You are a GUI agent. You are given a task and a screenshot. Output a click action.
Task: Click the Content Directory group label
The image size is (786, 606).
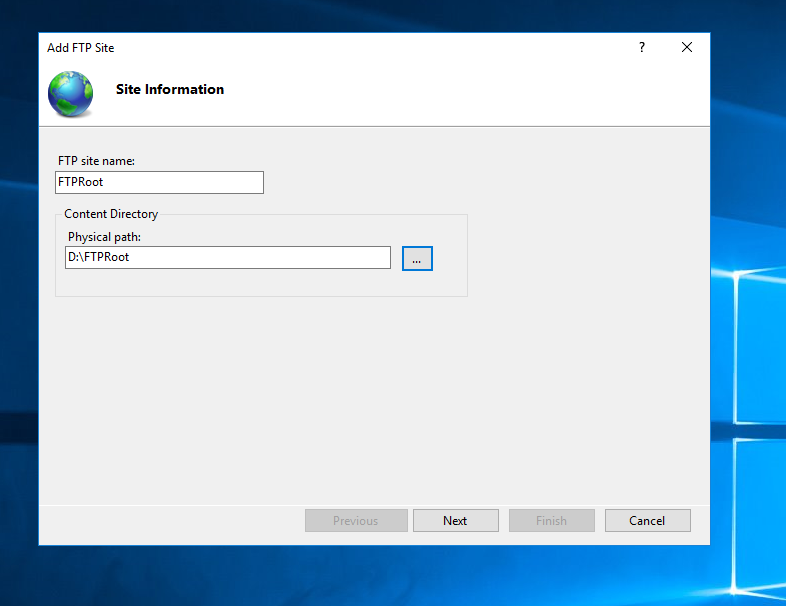(x=111, y=214)
